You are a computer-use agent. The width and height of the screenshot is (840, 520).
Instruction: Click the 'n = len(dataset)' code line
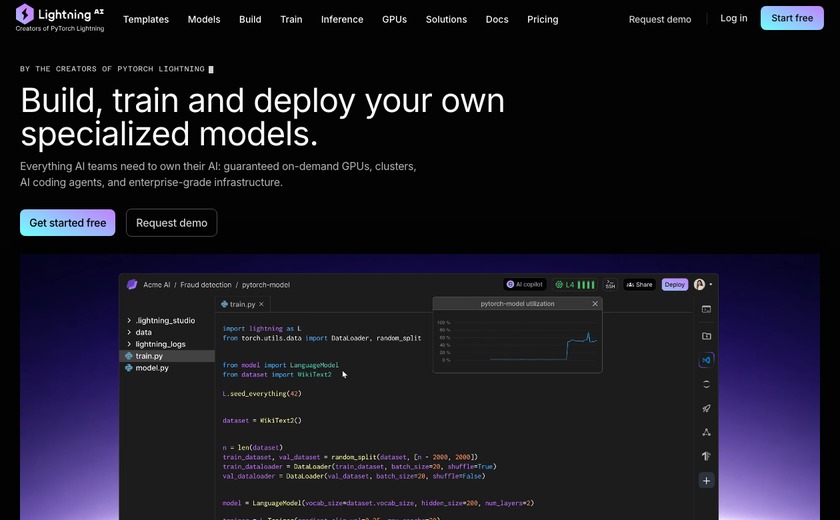pyautogui.click(x=252, y=447)
